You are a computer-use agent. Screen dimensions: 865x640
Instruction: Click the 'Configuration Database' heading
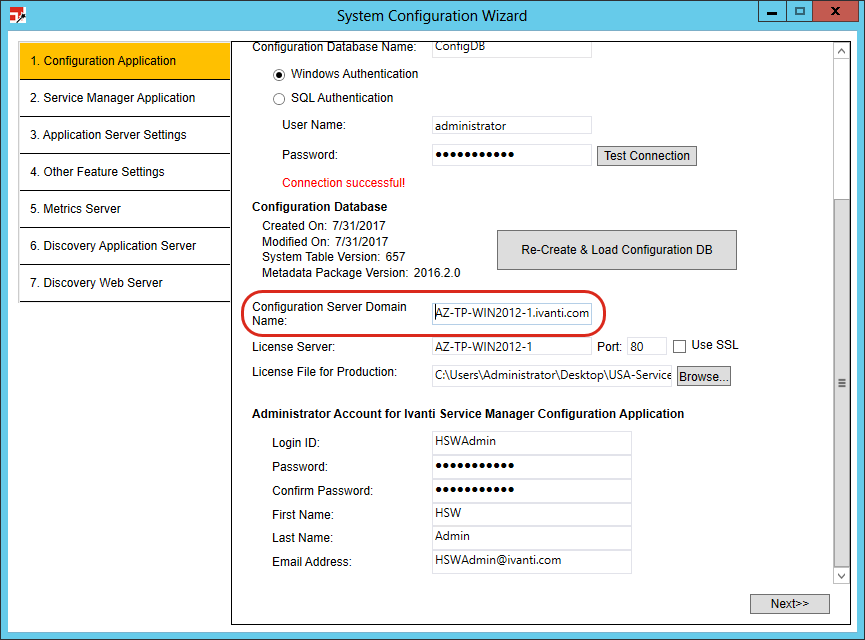[x=319, y=207]
